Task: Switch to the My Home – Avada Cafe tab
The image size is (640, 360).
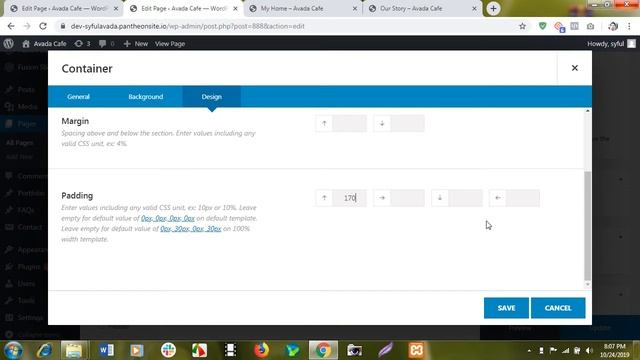Action: tap(303, 9)
